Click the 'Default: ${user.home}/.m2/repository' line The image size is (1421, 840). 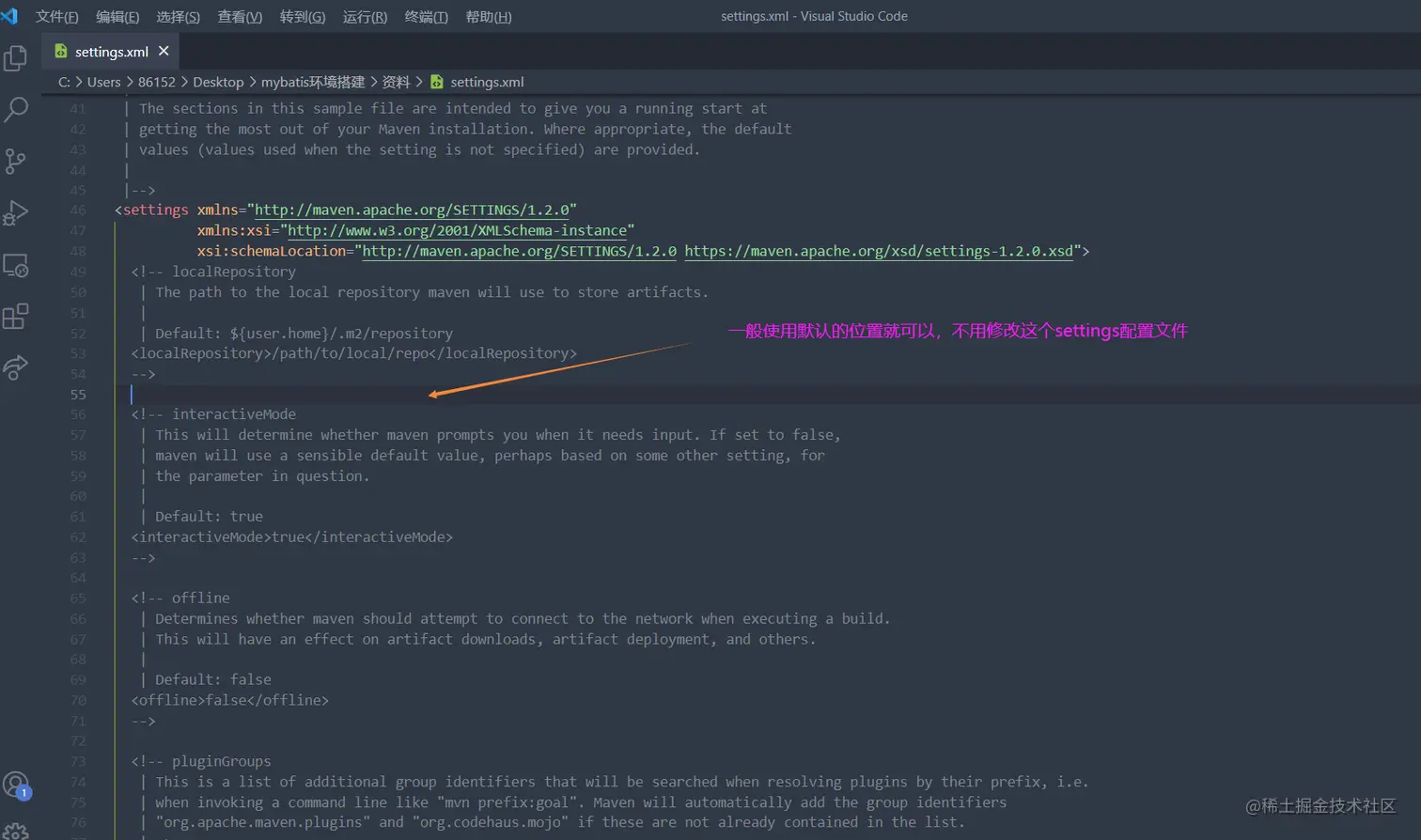304,333
